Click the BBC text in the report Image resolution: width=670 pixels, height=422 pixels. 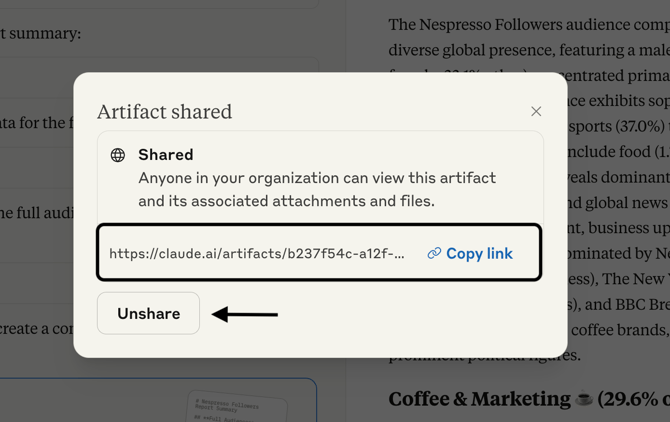[x=631, y=305]
